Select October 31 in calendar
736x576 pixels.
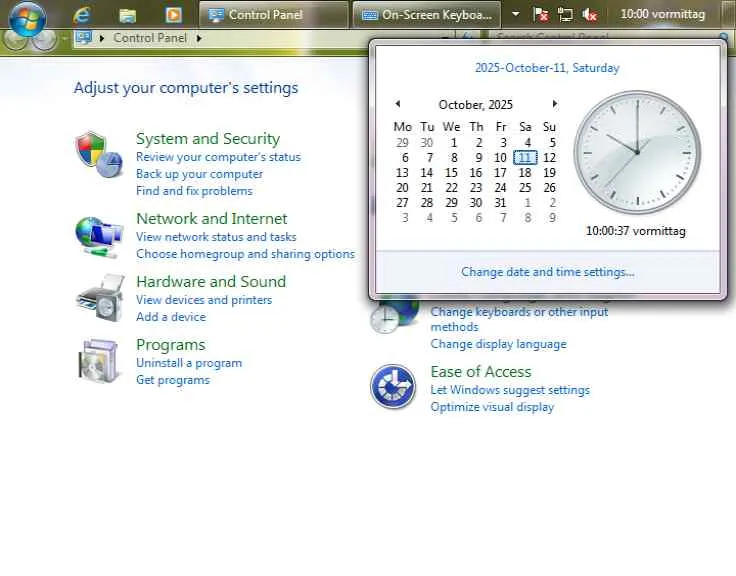(x=500, y=203)
